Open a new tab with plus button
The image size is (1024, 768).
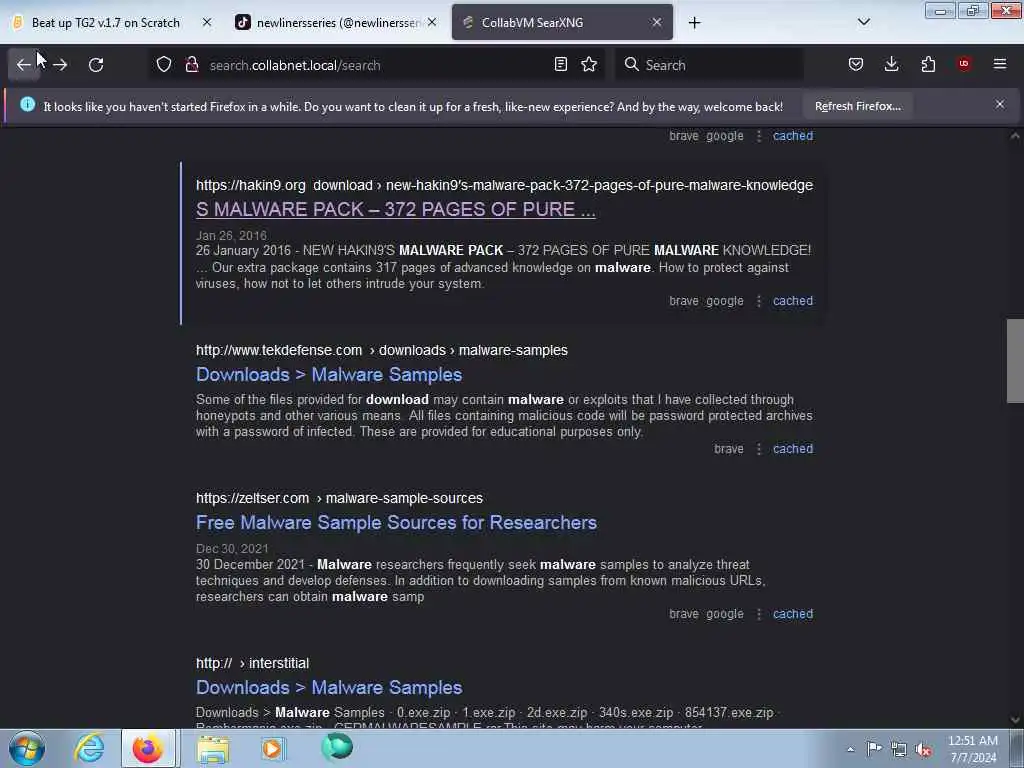pyautogui.click(x=694, y=23)
